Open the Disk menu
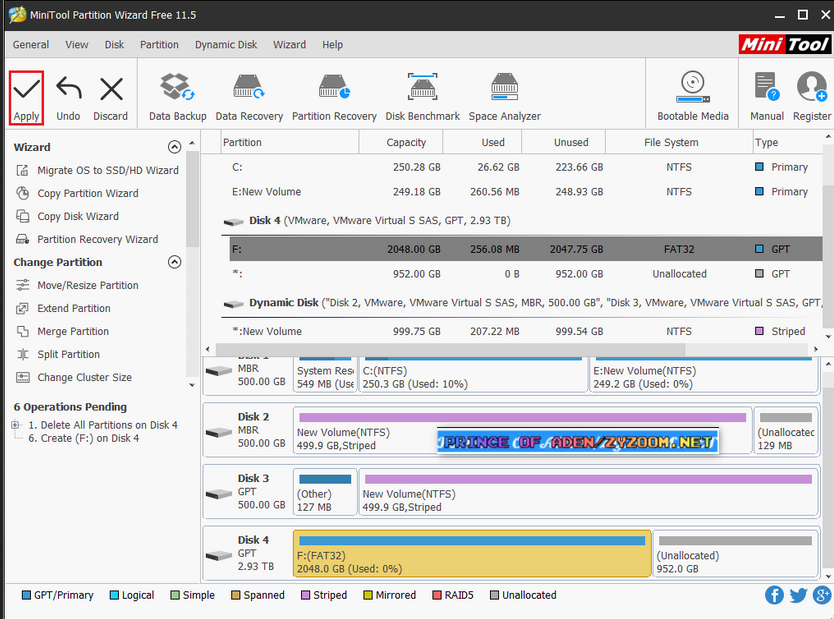 pyautogui.click(x=114, y=45)
